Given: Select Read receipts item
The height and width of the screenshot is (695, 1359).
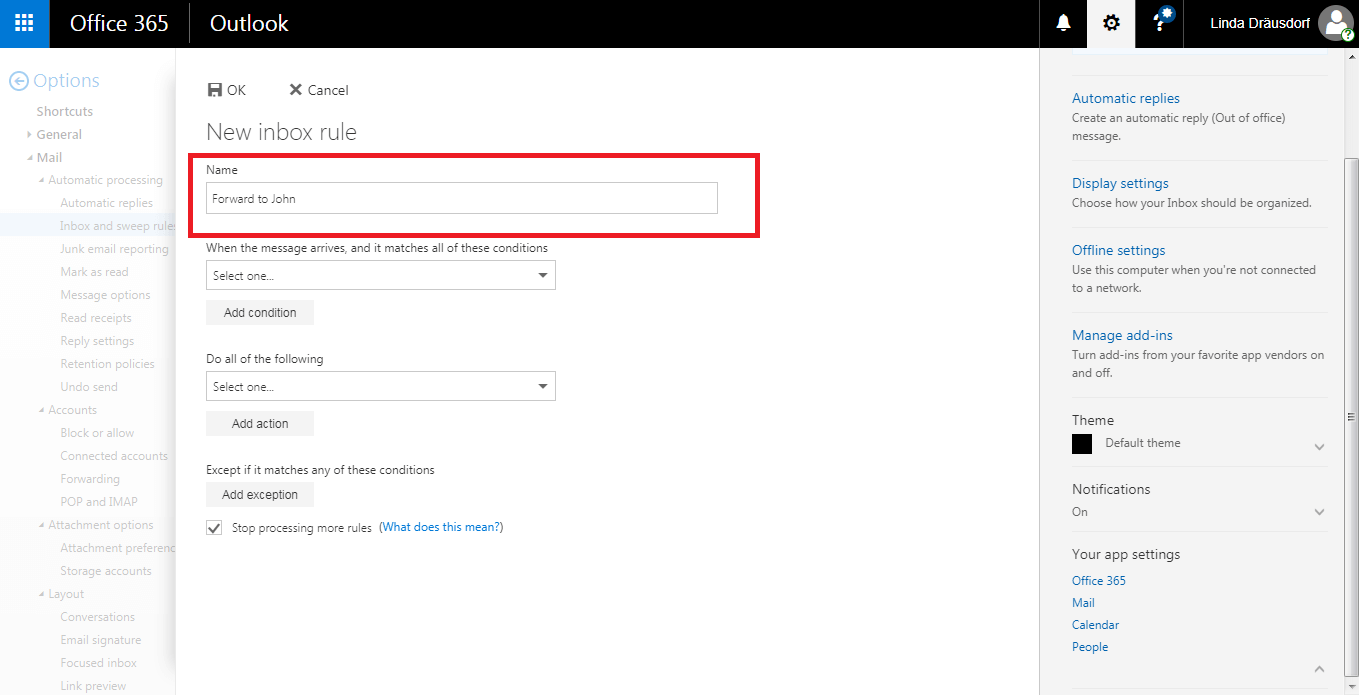Looking at the screenshot, I should tap(96, 318).
